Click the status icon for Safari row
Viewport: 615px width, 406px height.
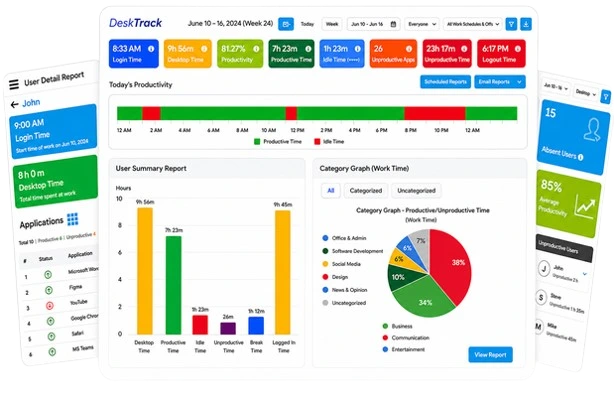[51, 337]
